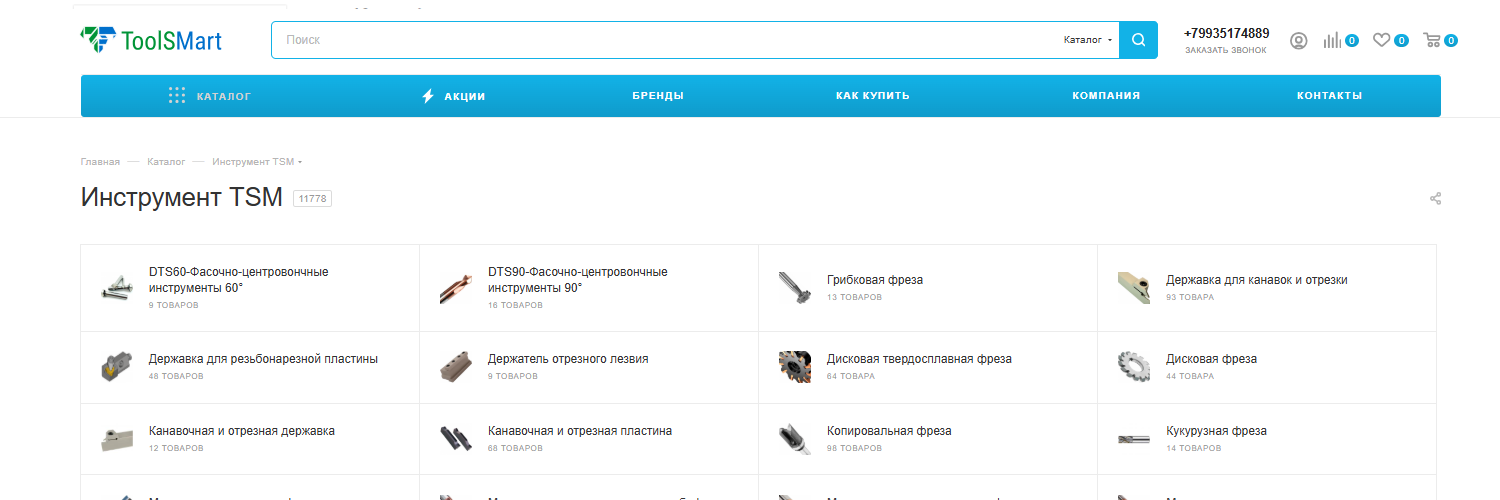Open DTS90-Фасочно-центровочные инструменты 90° category
This screenshot has height=500, width=1500.
tap(577, 279)
